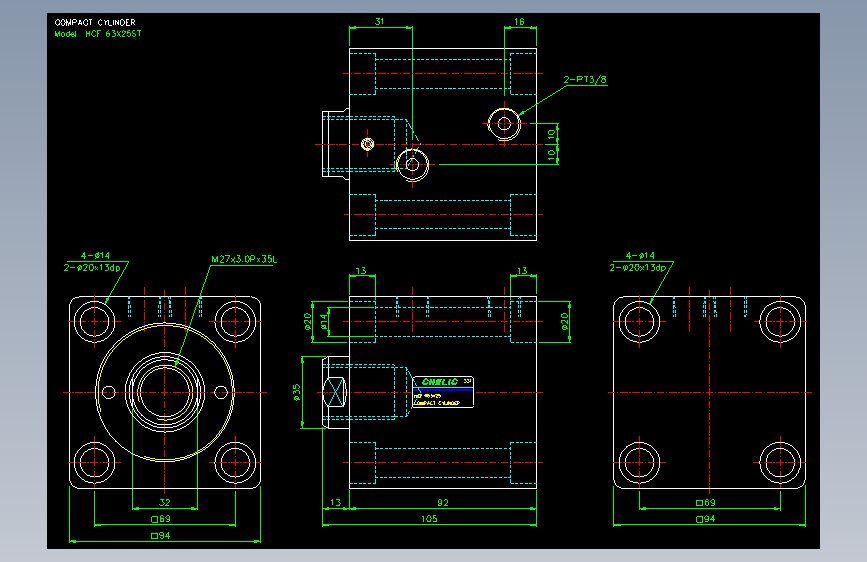Select the 2-PT3/8 port callout
The width and height of the screenshot is (867, 562).
click(585, 80)
